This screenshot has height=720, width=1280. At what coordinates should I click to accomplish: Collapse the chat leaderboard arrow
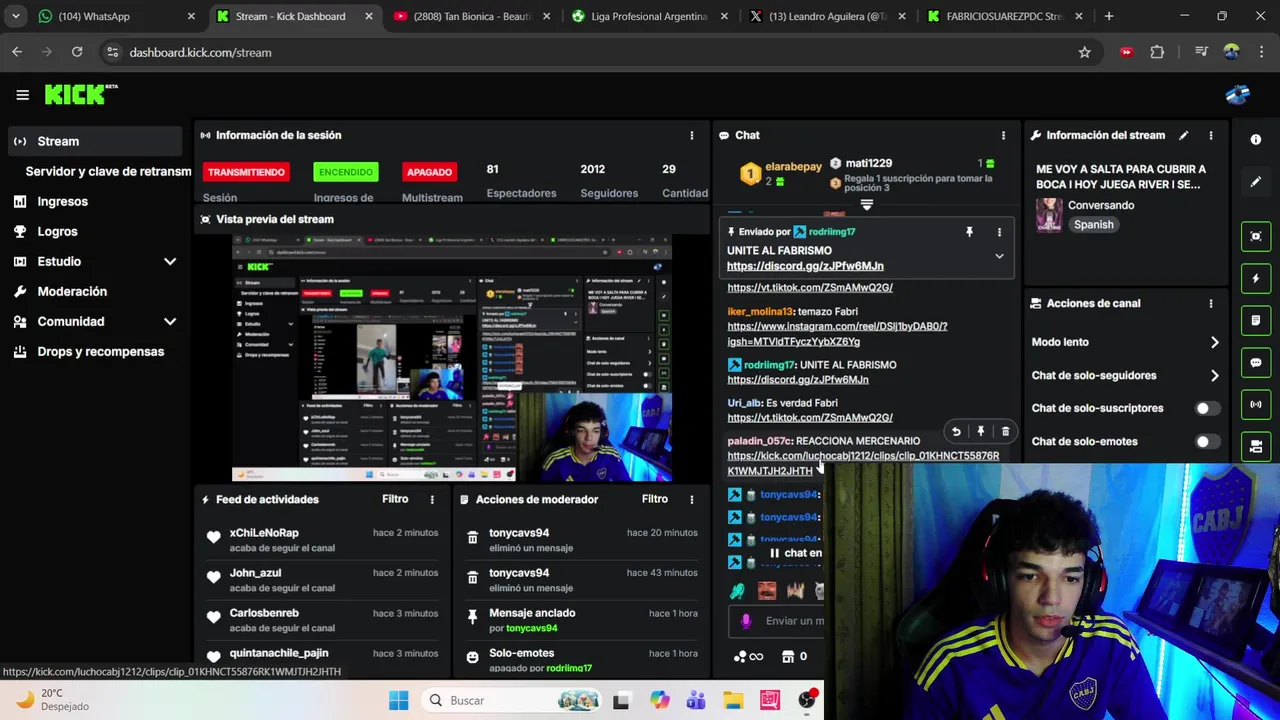click(x=867, y=205)
